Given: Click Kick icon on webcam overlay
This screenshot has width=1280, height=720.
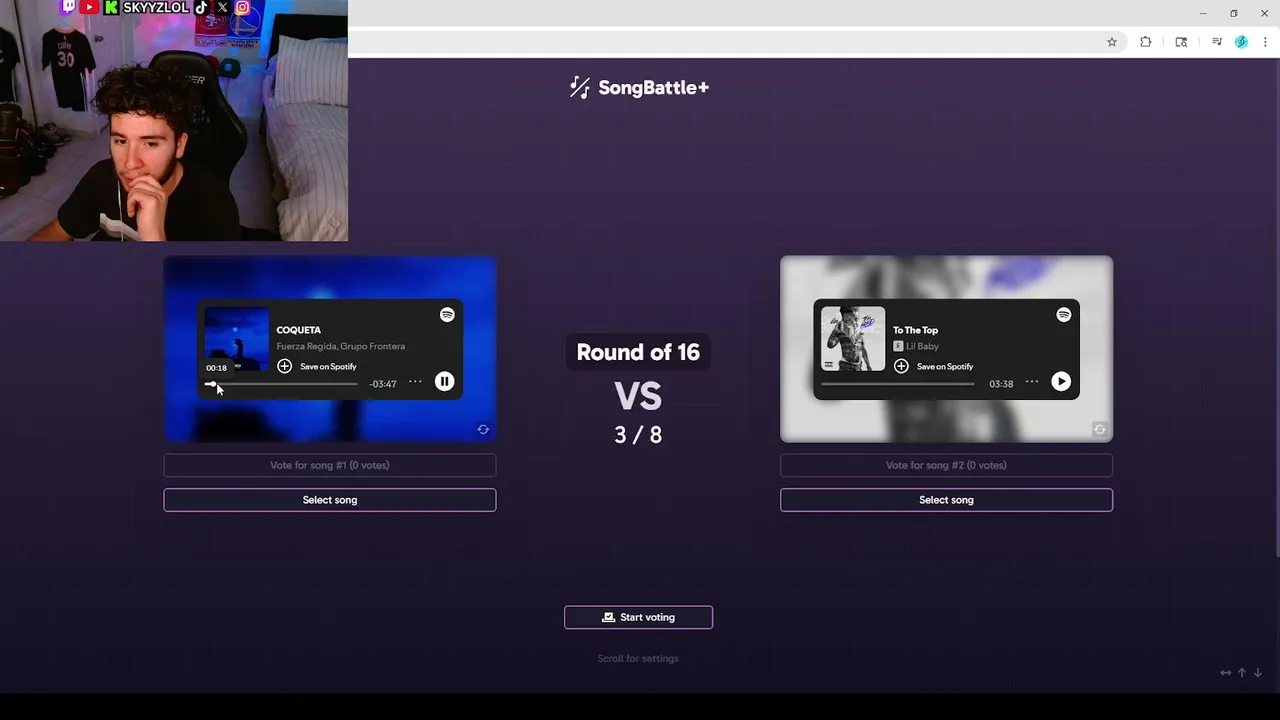Looking at the screenshot, I should [x=111, y=7].
